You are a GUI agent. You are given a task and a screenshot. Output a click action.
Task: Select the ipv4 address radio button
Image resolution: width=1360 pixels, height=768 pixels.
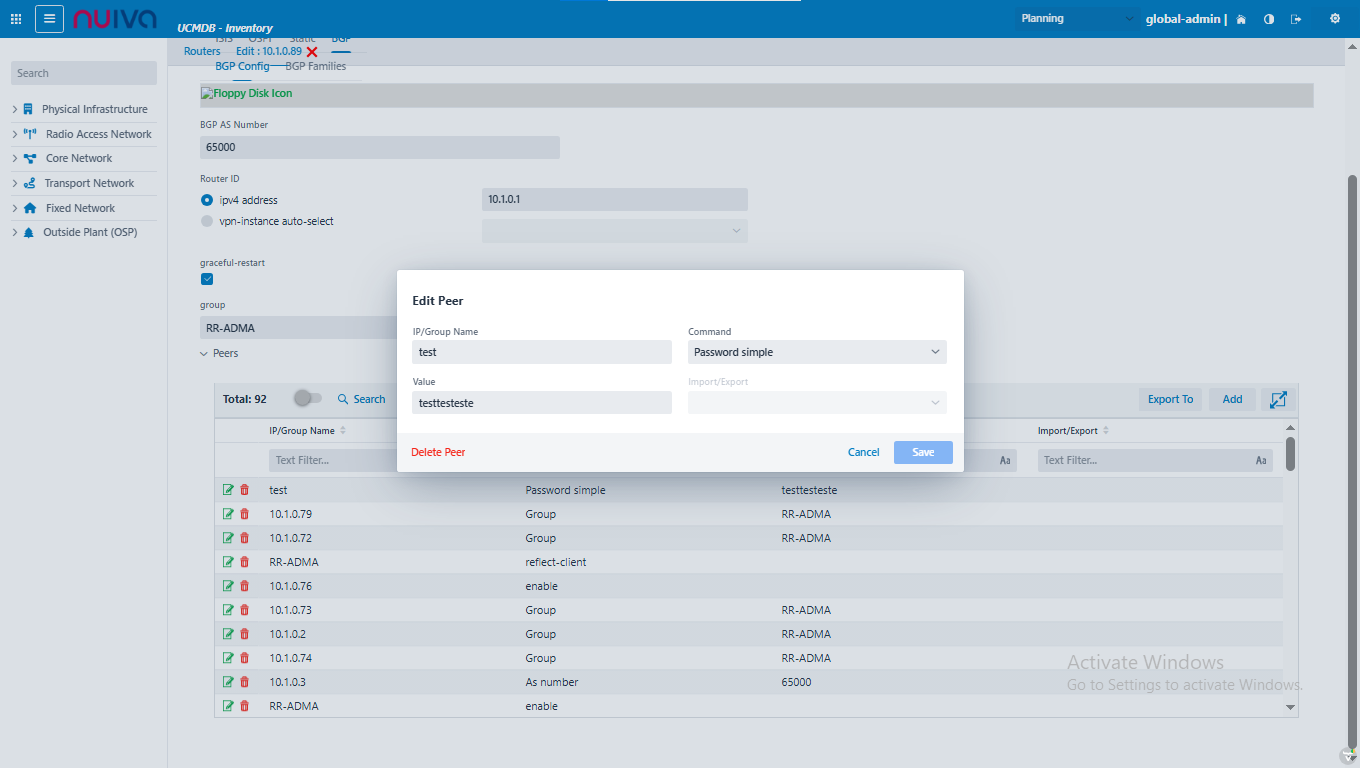pos(207,200)
